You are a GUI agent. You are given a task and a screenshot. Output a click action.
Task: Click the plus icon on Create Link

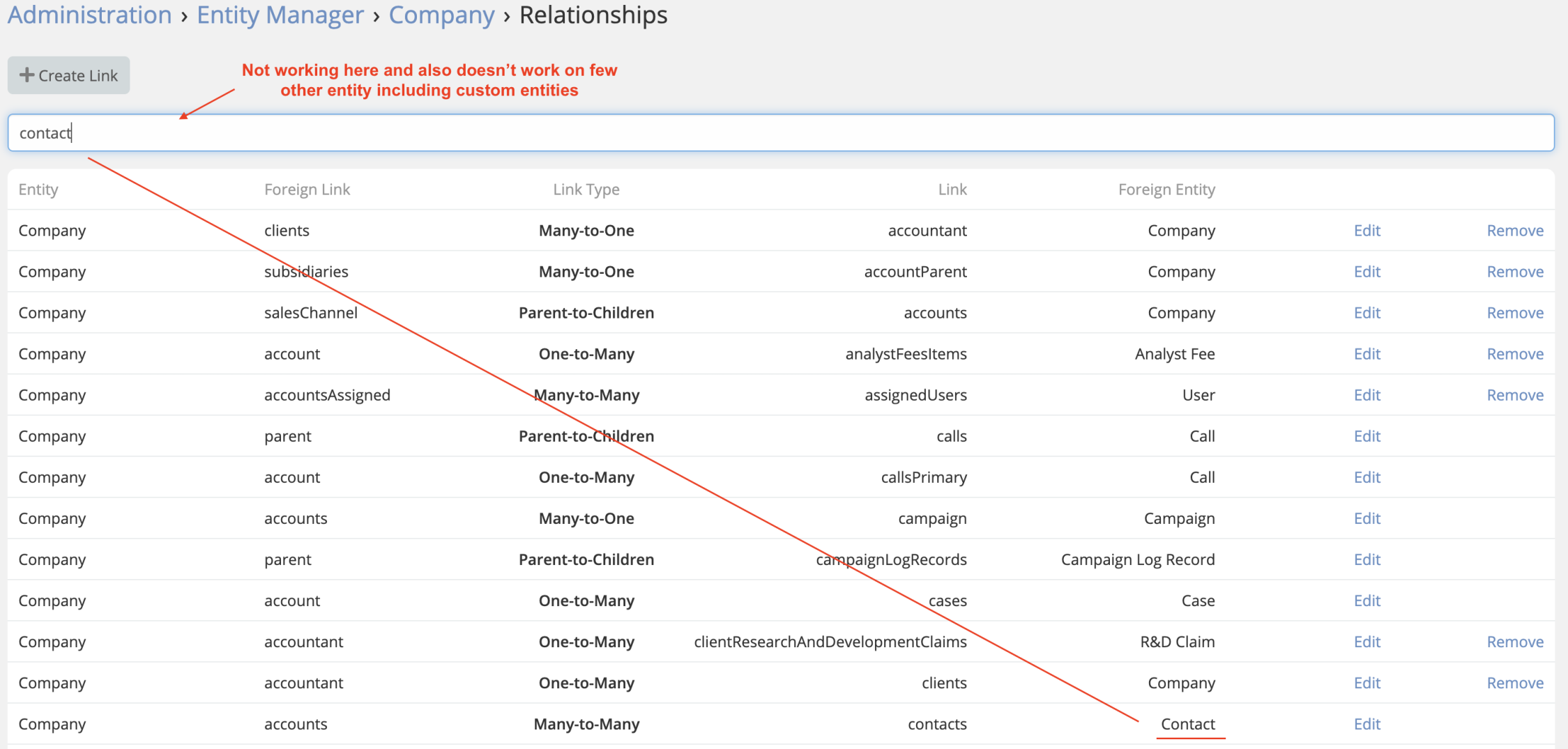click(x=26, y=75)
